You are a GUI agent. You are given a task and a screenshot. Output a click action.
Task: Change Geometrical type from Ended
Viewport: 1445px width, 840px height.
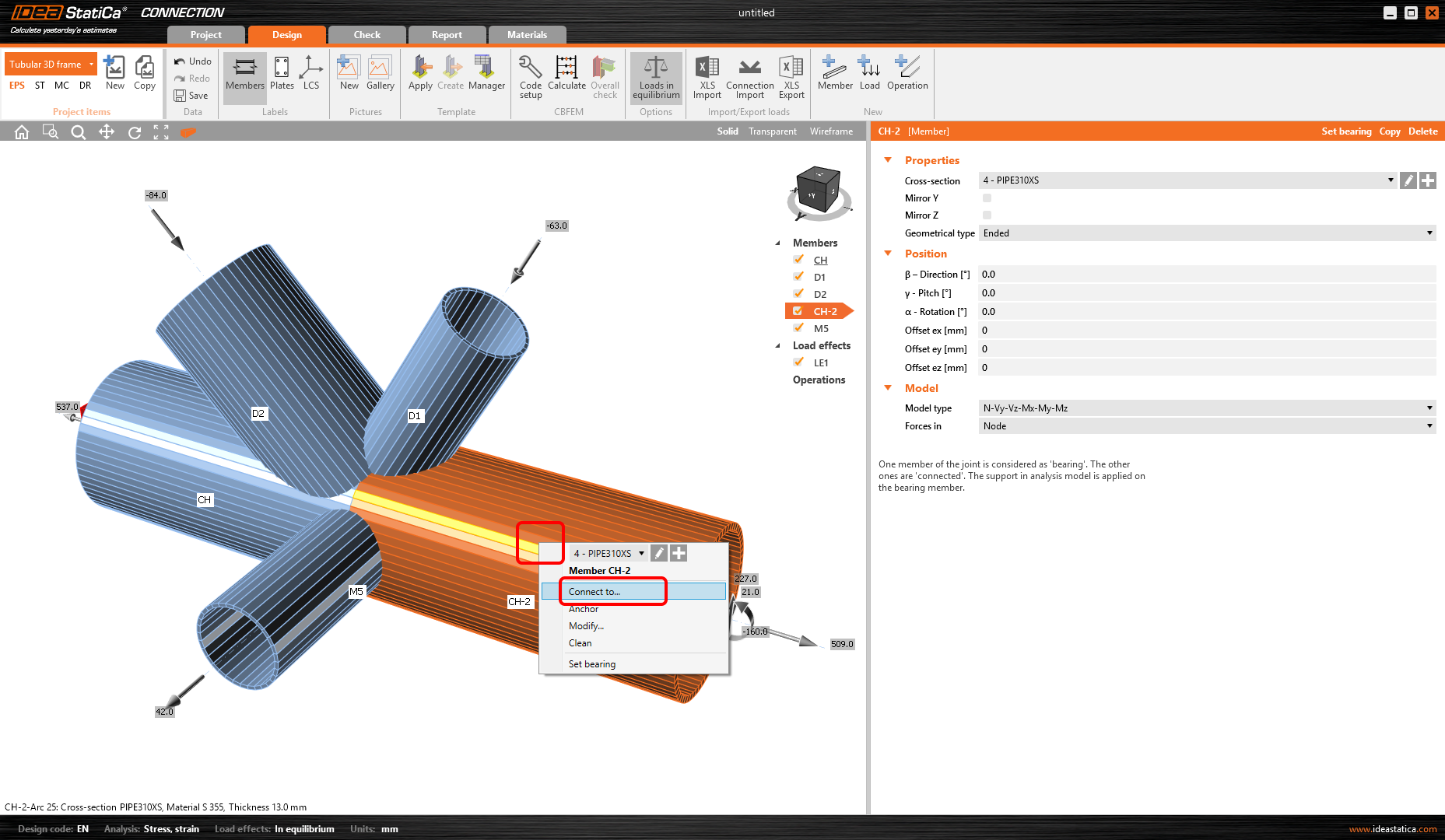tap(1429, 233)
